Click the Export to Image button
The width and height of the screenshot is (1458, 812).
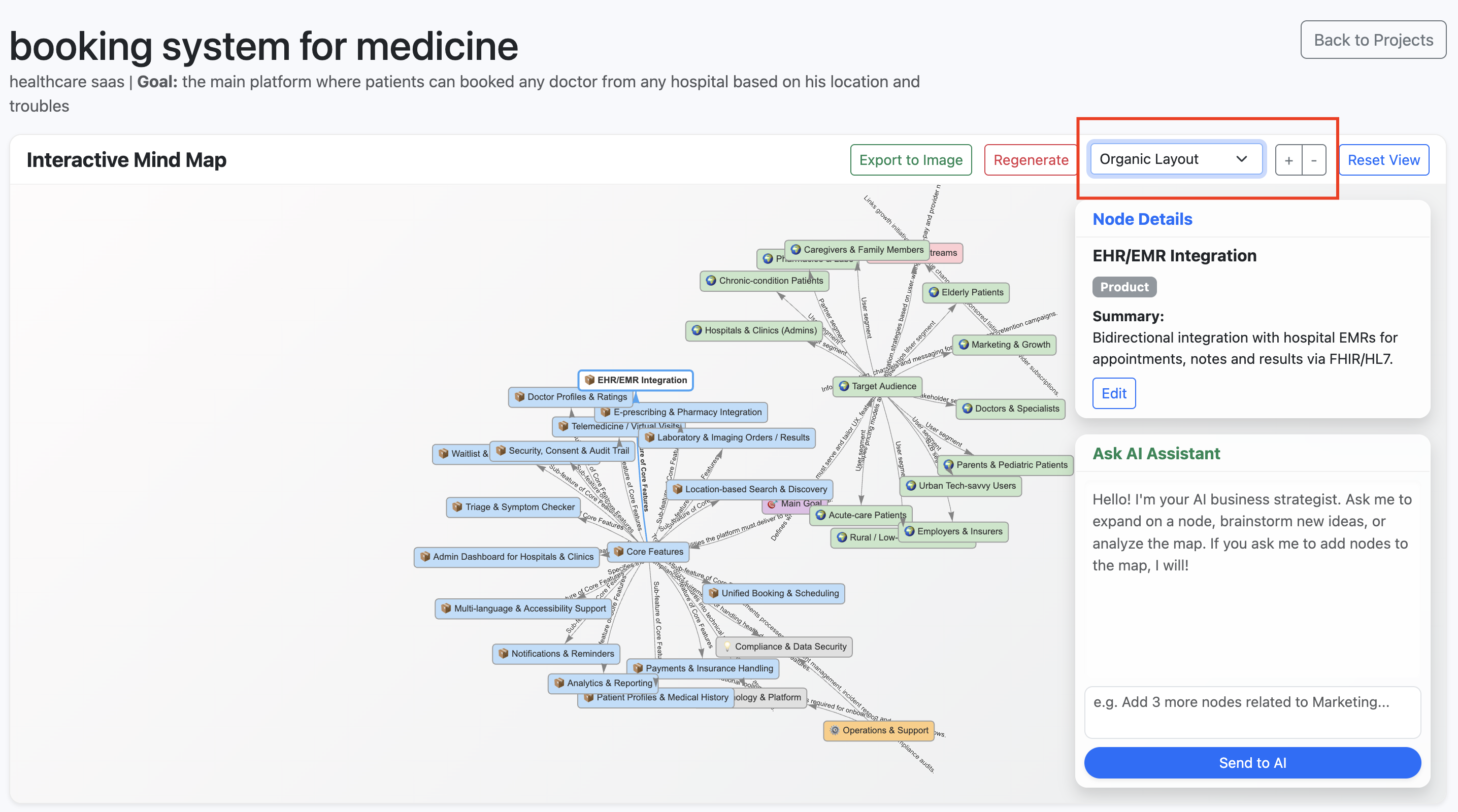(910, 160)
